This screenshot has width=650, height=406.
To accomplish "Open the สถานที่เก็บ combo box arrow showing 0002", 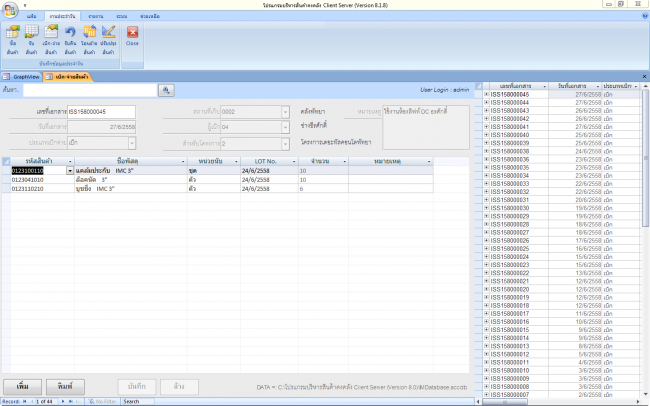I will [x=285, y=112].
